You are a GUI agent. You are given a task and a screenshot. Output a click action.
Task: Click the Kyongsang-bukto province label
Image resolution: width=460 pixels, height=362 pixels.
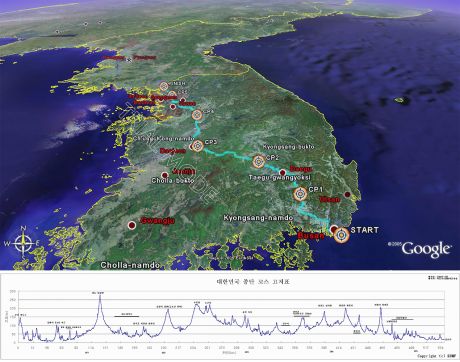289,147
